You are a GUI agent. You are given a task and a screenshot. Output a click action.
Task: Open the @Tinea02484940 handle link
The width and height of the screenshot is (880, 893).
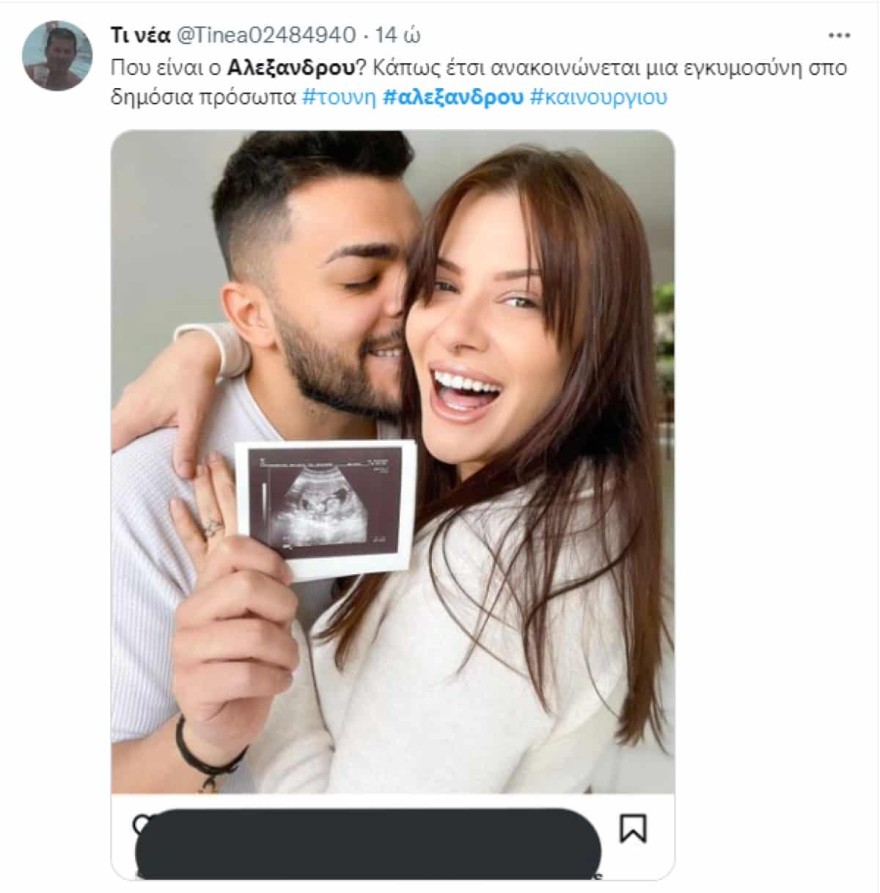pyautogui.click(x=266, y=36)
